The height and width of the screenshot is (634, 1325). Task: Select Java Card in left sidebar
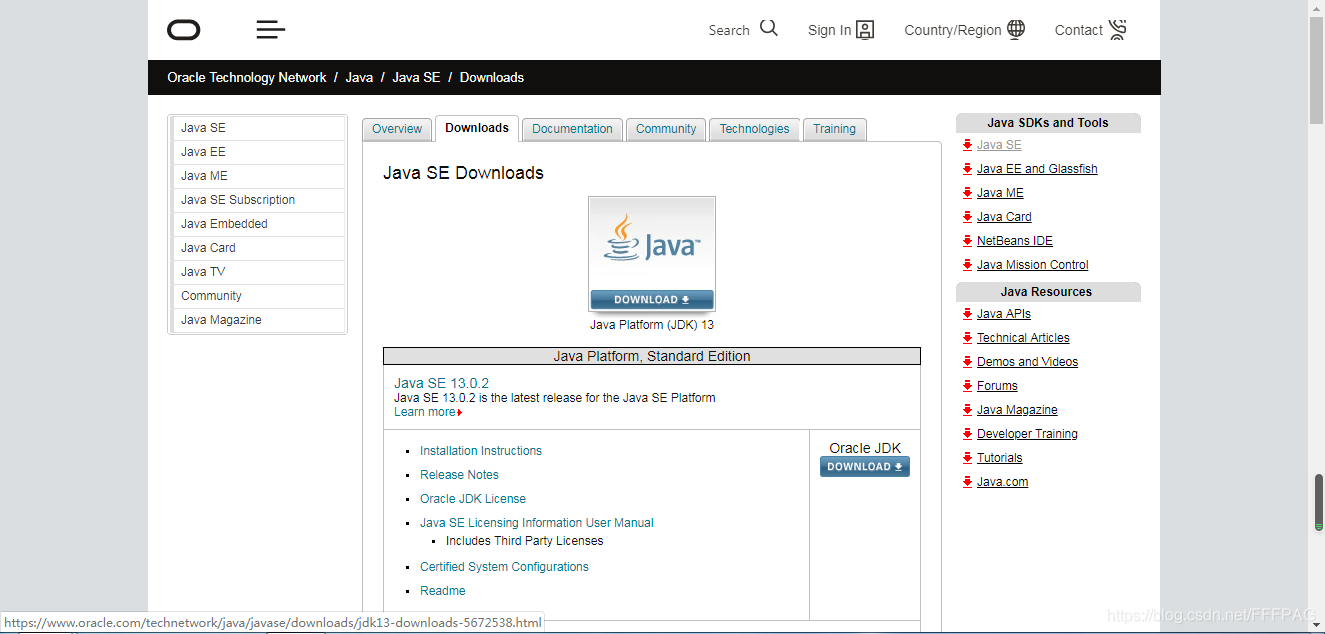tap(259, 248)
